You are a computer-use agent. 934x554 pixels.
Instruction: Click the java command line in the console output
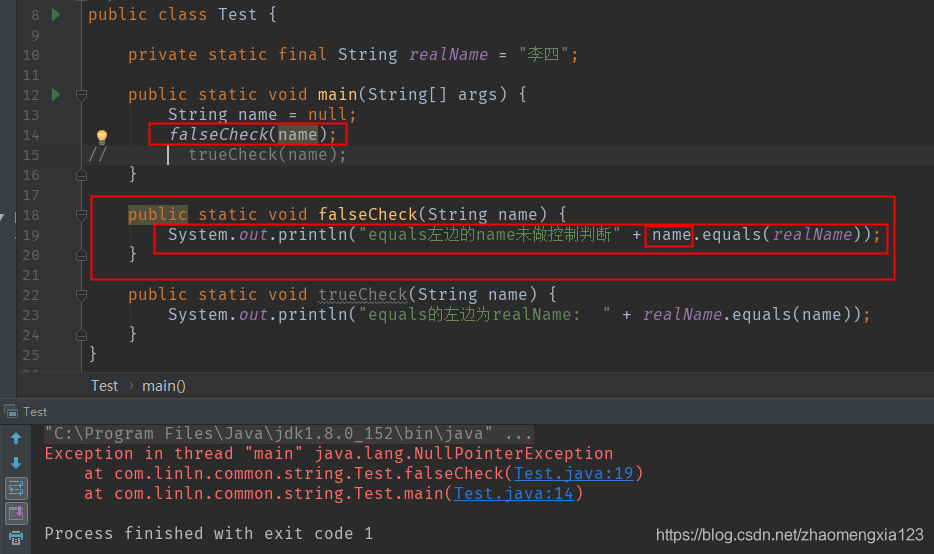(x=288, y=434)
